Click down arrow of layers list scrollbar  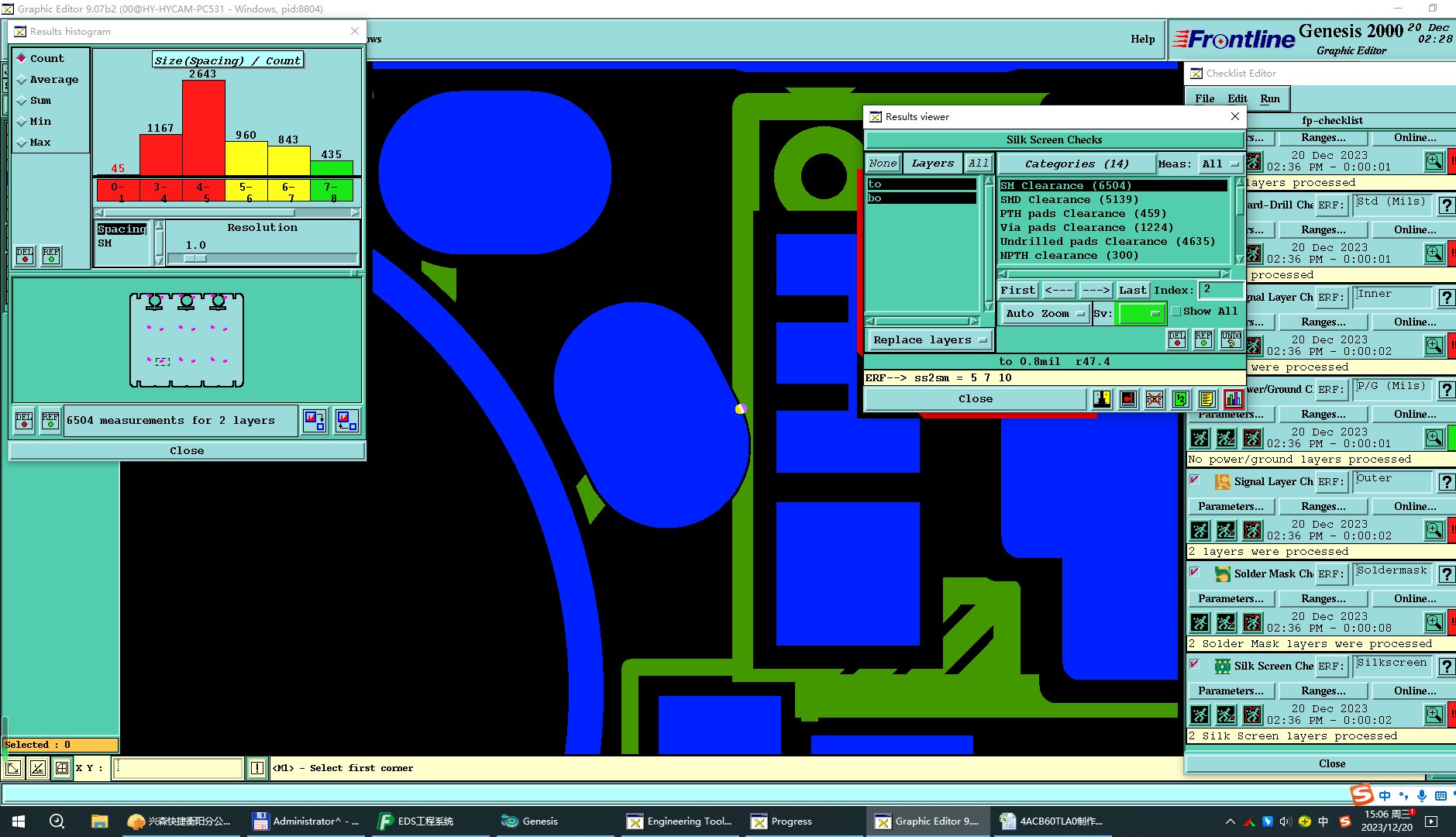[989, 308]
